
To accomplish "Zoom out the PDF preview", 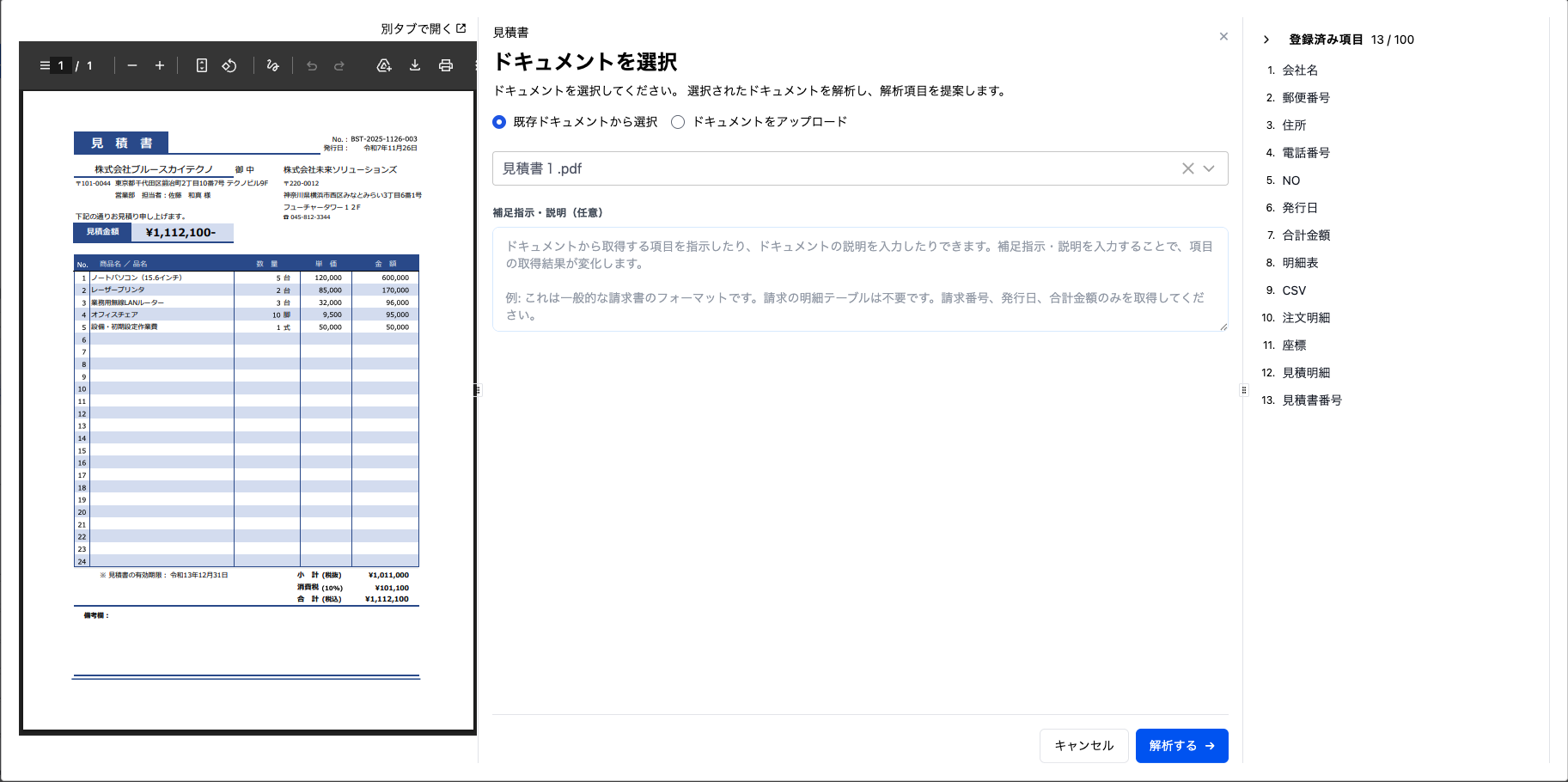I will click(x=132, y=65).
